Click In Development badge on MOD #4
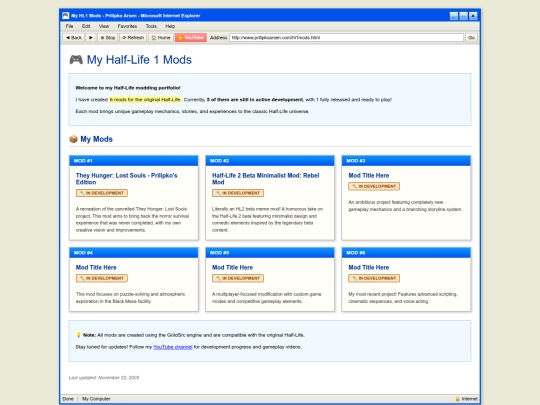 coord(102,278)
